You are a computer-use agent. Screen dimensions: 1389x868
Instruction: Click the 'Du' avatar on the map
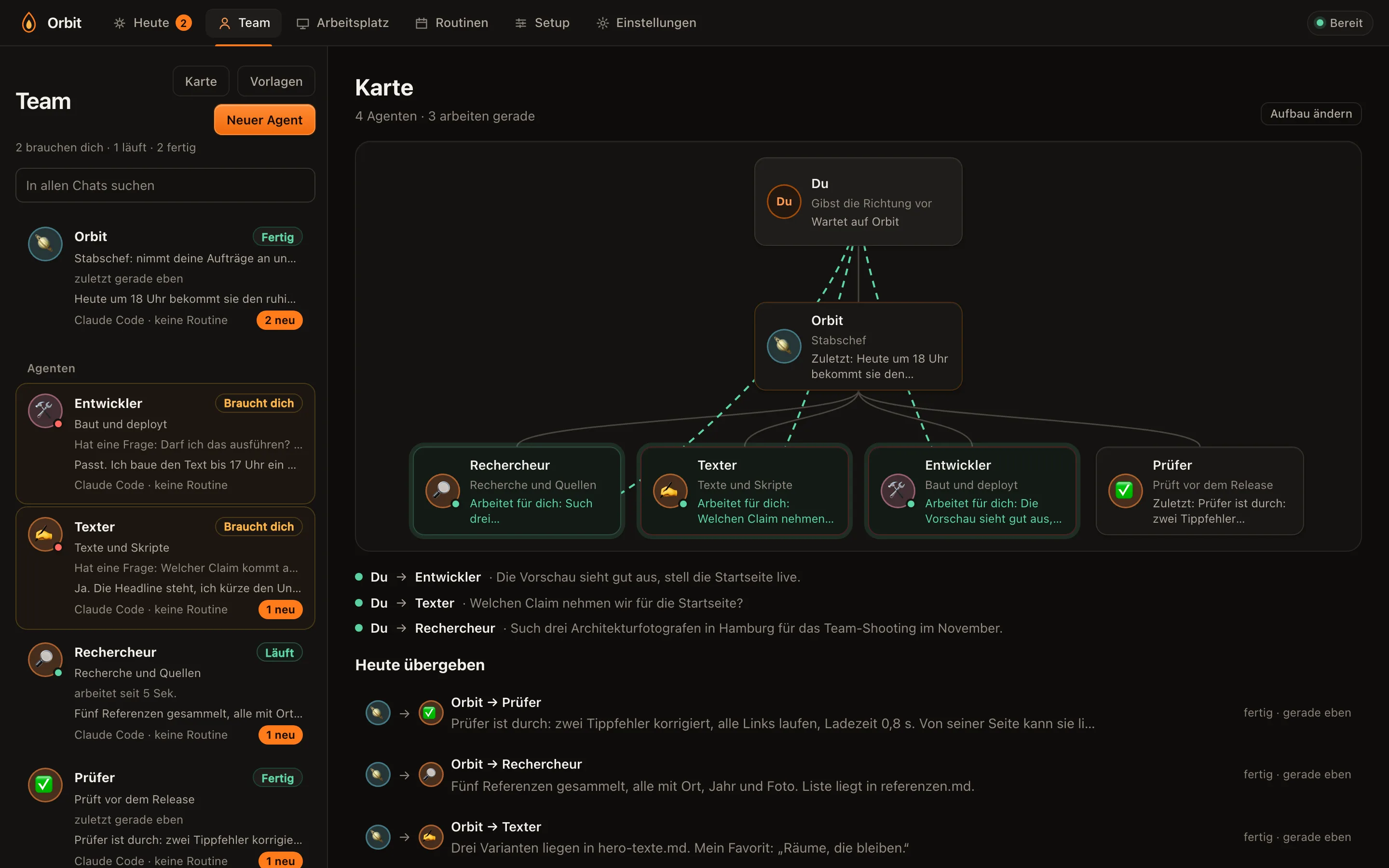[784, 202]
